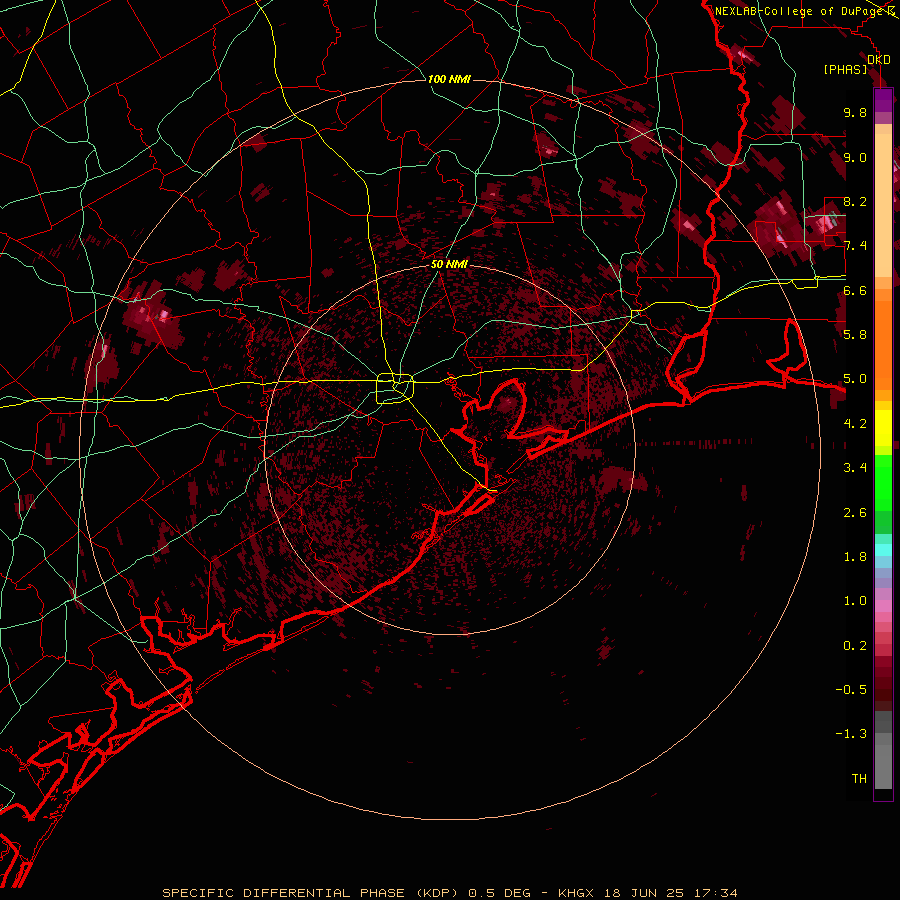Click the 0.2 scale value label
Screen dimensions: 900x900
point(855,646)
